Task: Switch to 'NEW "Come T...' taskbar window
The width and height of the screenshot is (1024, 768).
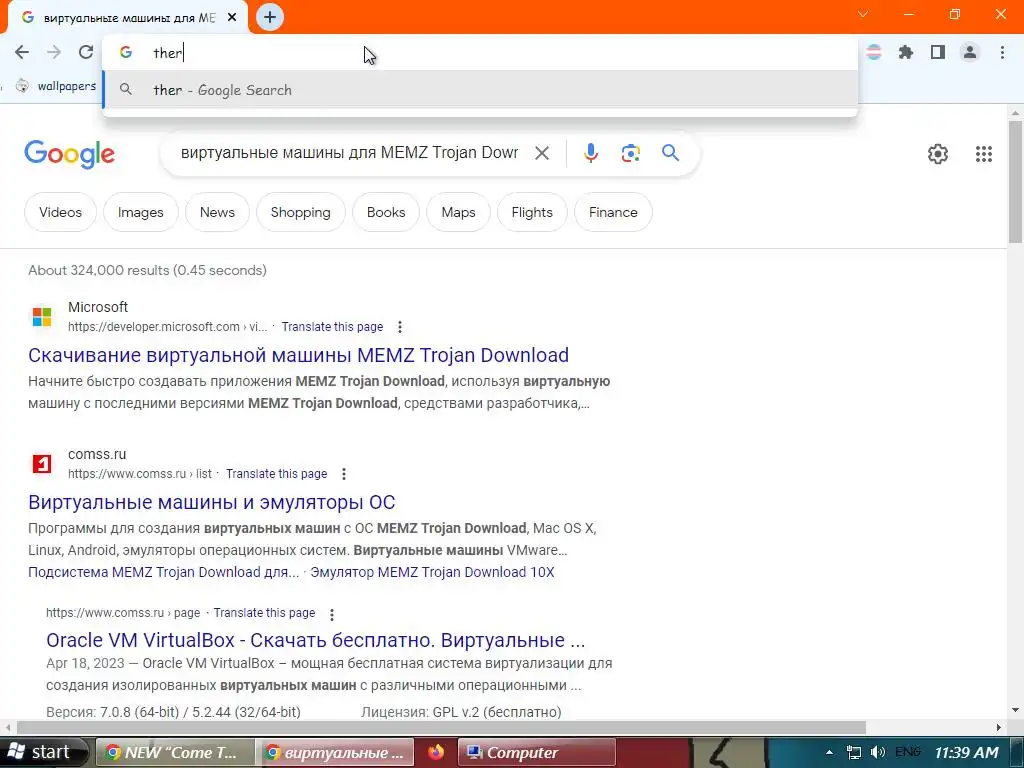Action: click(176, 752)
